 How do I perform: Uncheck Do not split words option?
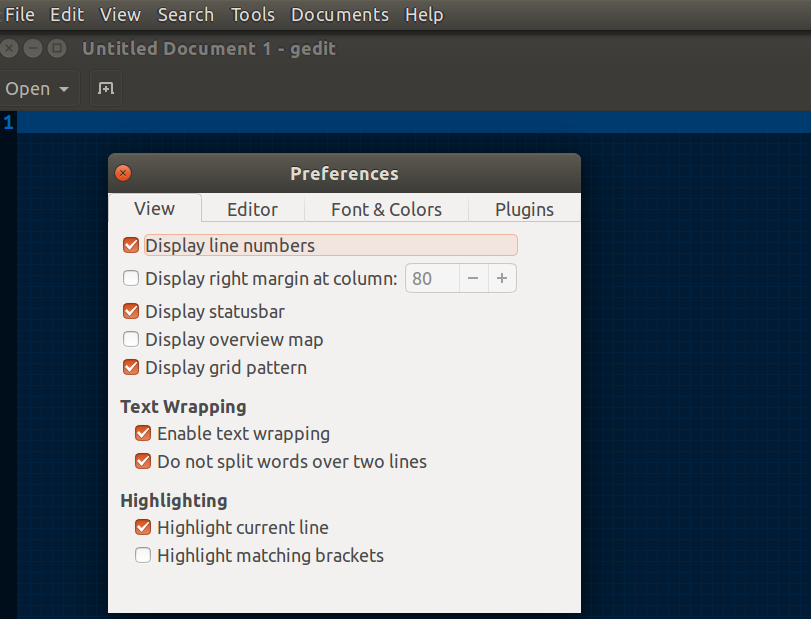click(143, 462)
